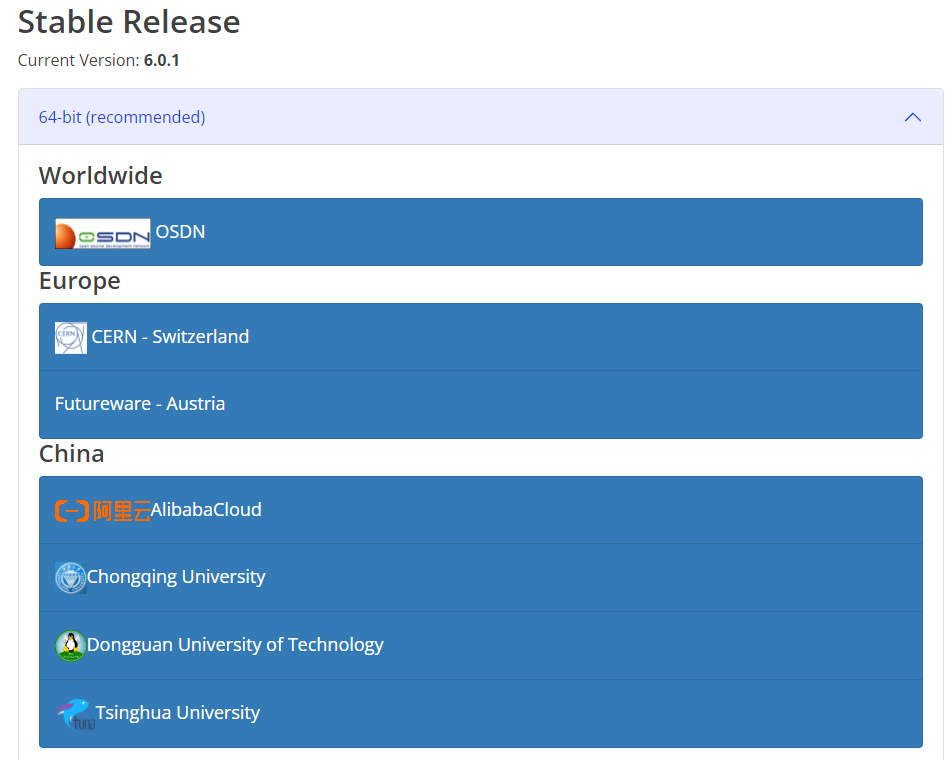Click the Chongqing University crest icon
The image size is (952, 760).
coord(71,578)
